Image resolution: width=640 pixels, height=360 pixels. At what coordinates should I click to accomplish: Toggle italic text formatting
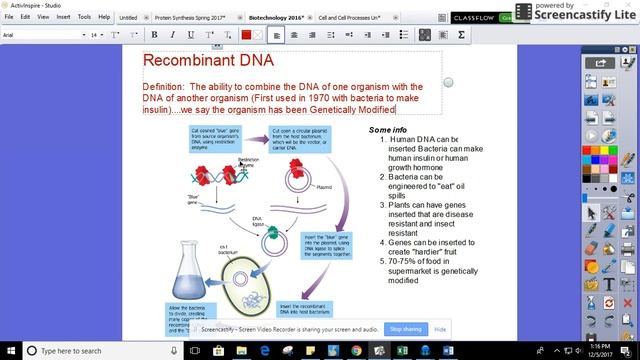pos(173,35)
